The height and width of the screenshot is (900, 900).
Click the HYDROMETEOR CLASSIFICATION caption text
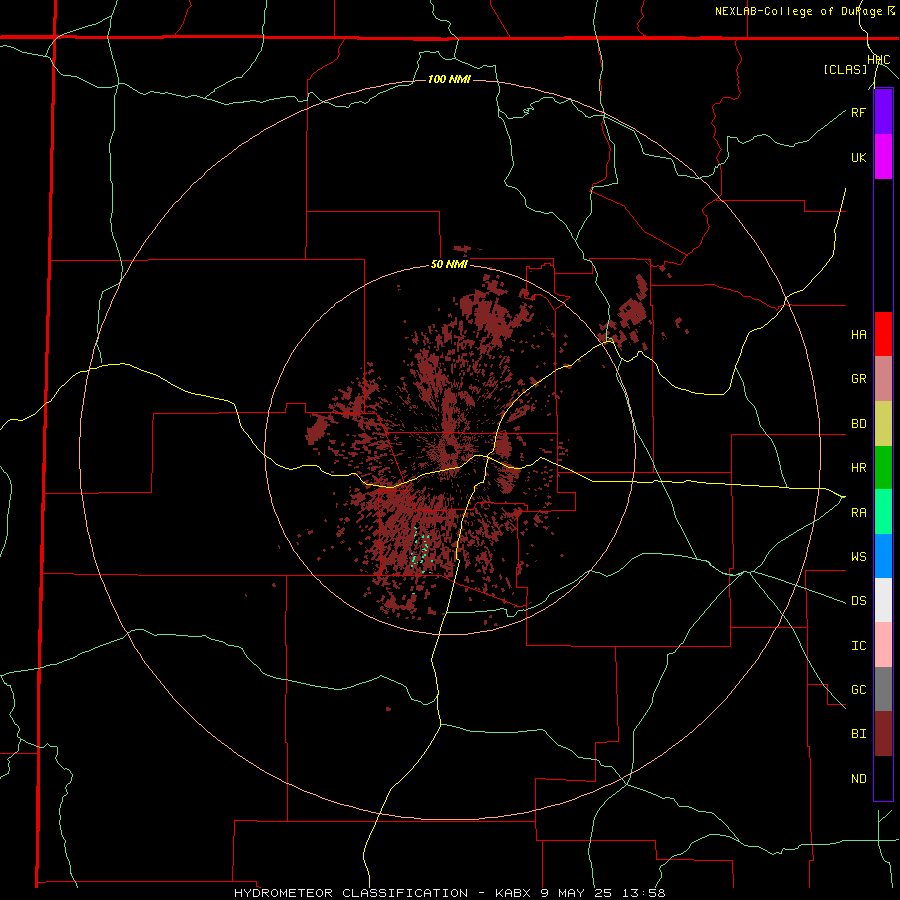point(351,893)
